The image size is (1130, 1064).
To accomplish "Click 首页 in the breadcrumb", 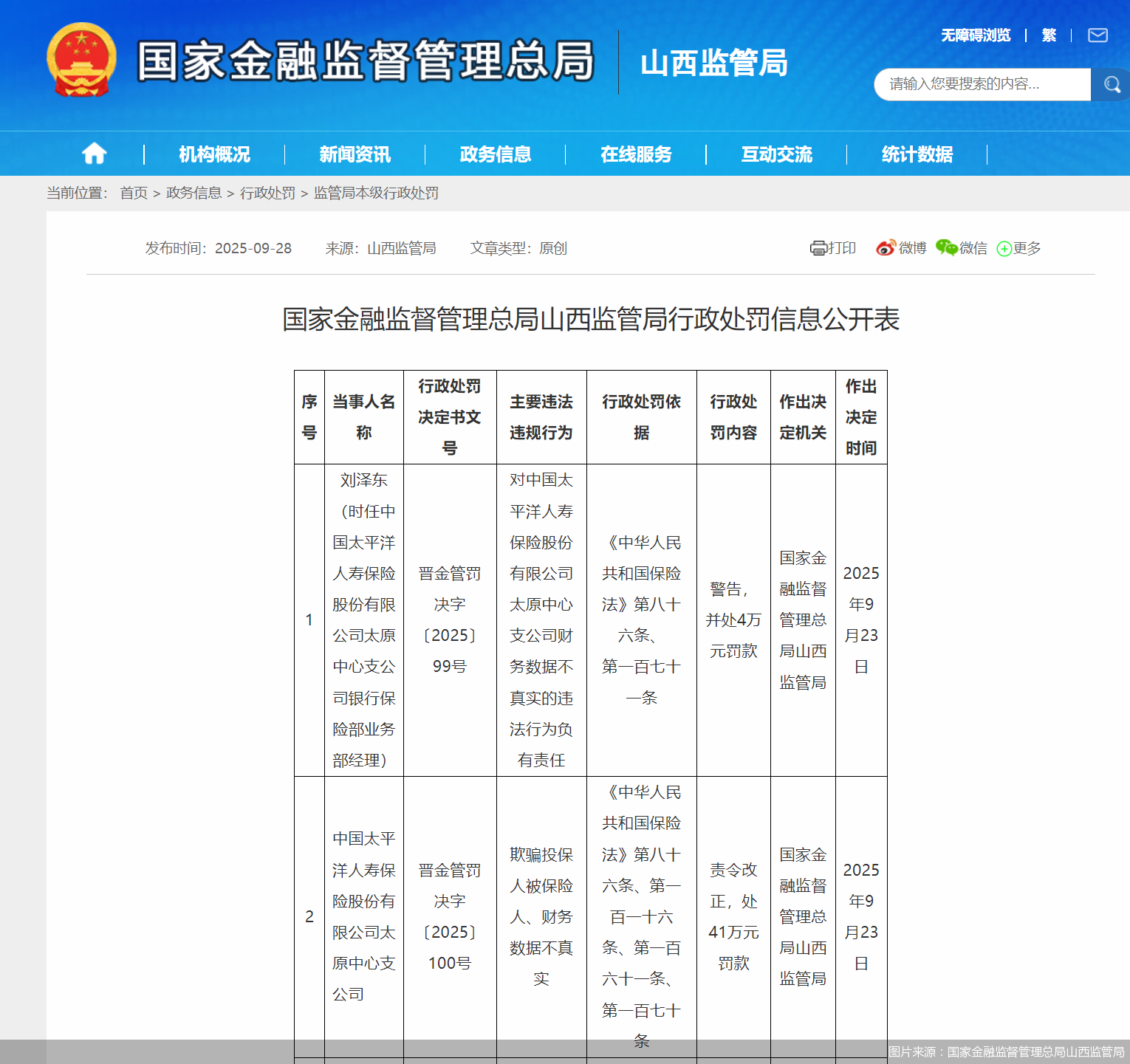I will click(x=134, y=193).
